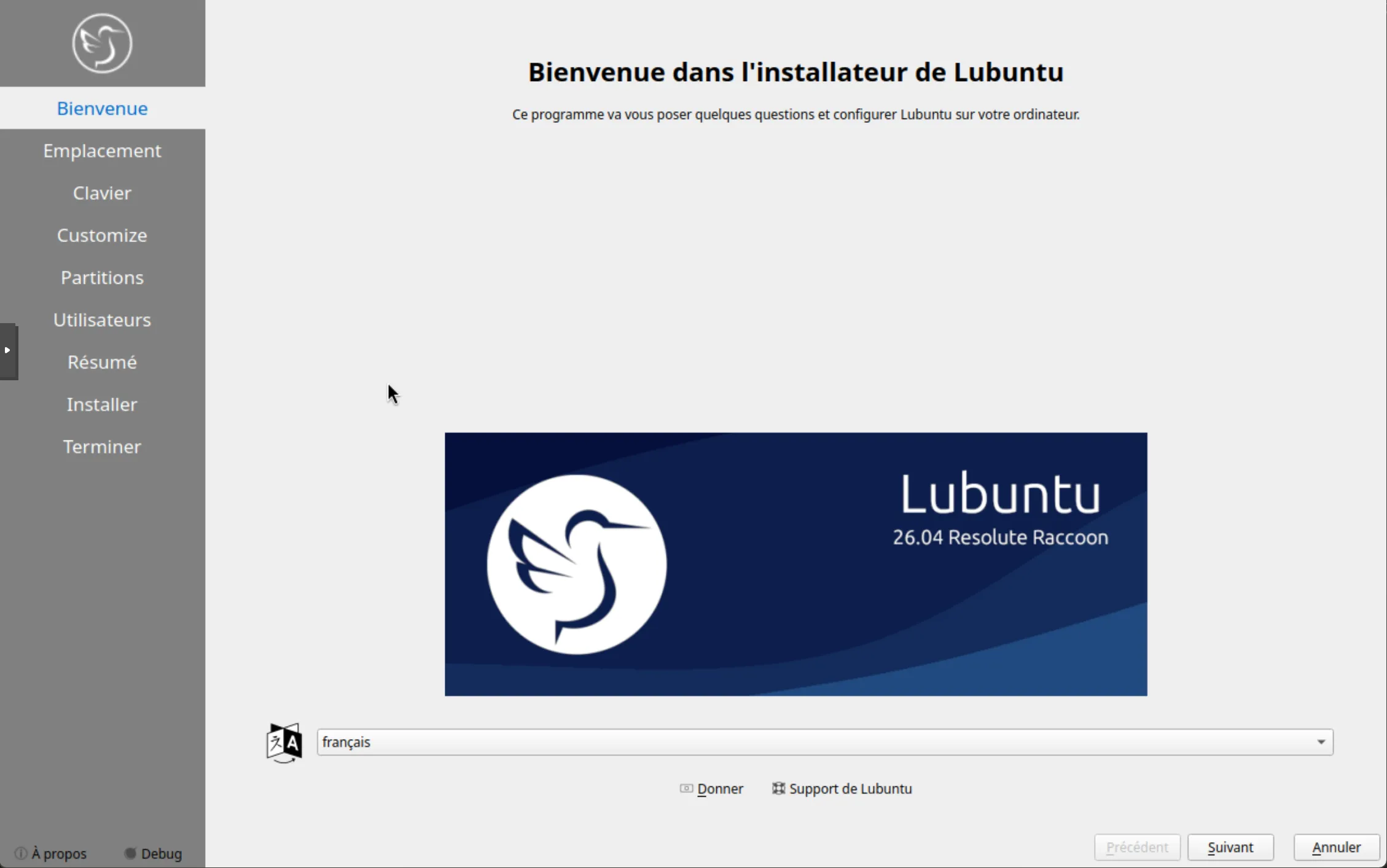Click the Précédent button

pos(1137,847)
